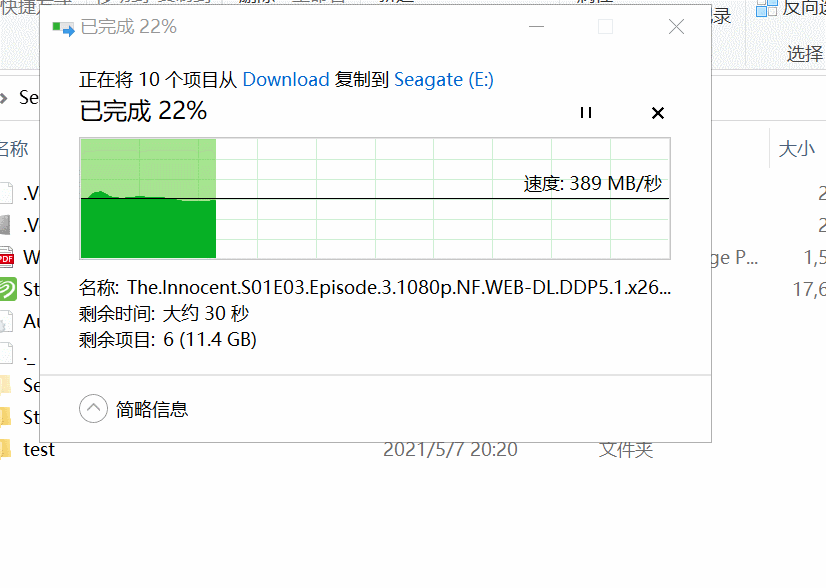Minimize the copy progress dialog
The image size is (826, 588).
536,26
